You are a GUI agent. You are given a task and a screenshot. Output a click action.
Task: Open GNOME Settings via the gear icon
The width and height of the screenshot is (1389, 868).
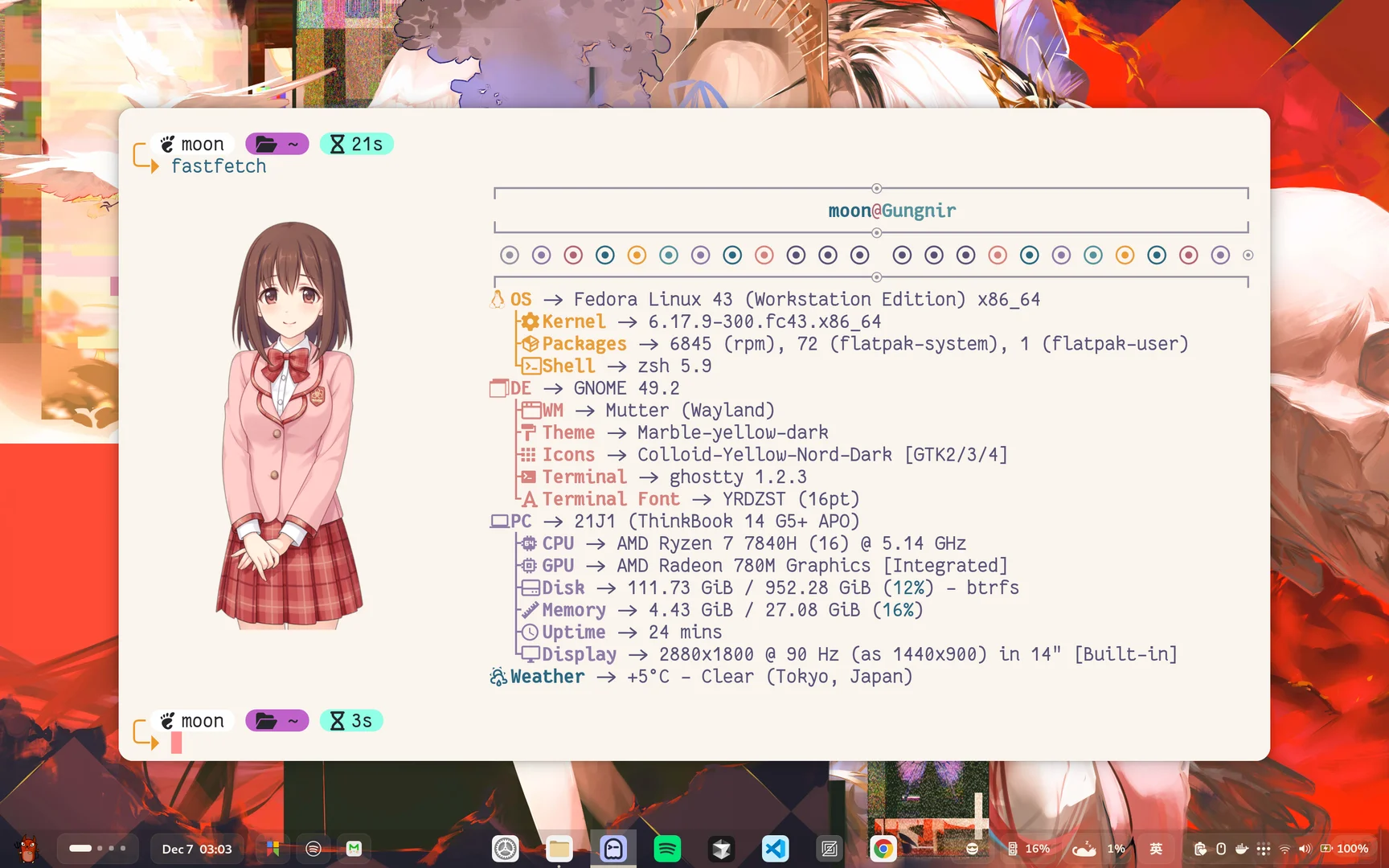(505, 847)
